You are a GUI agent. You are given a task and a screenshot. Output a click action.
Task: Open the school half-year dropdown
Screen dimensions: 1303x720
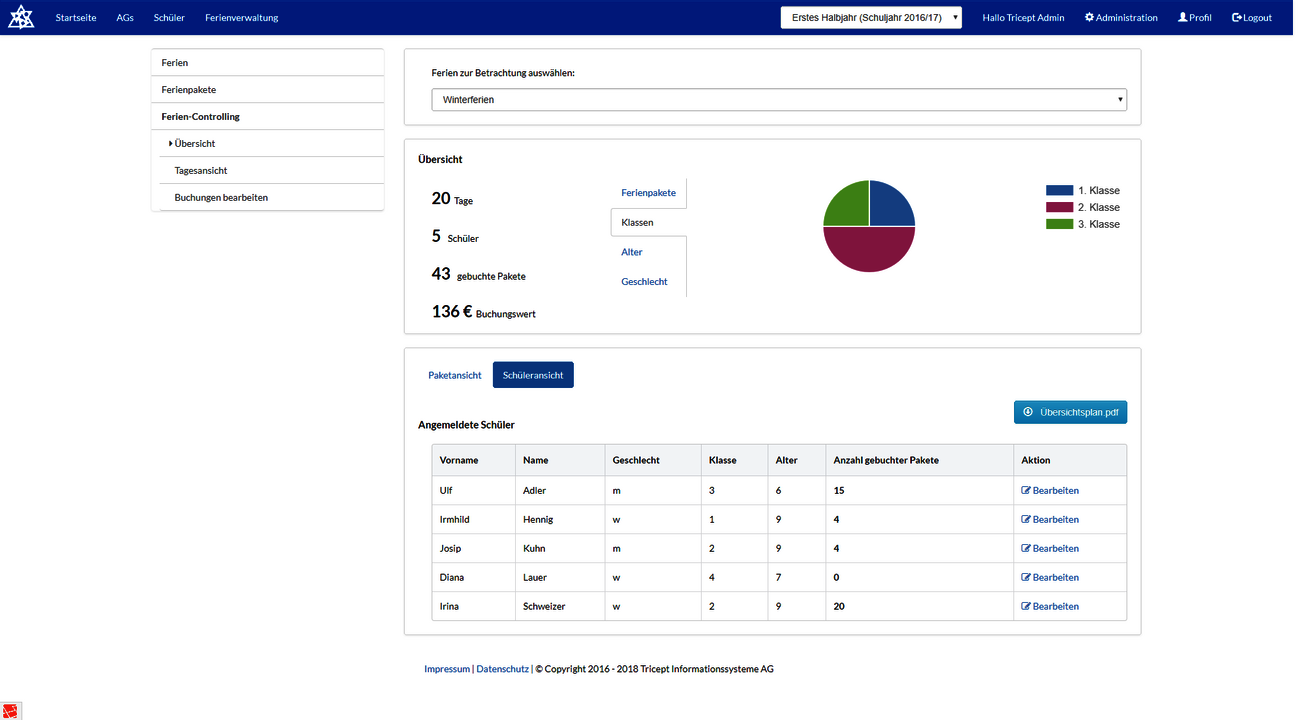click(871, 18)
